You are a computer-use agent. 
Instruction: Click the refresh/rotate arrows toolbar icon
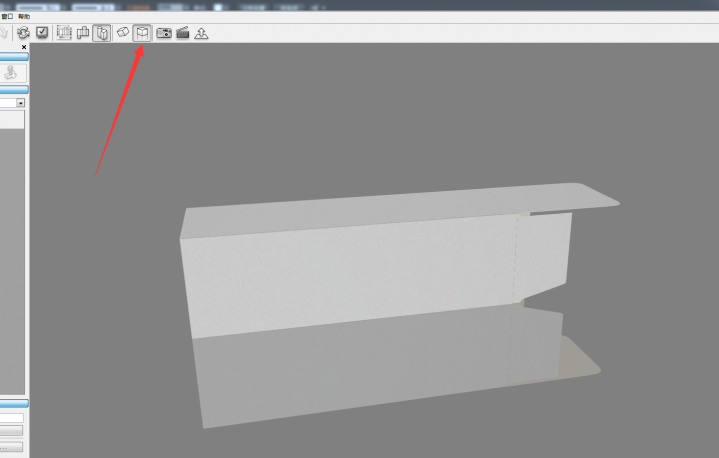click(23, 33)
